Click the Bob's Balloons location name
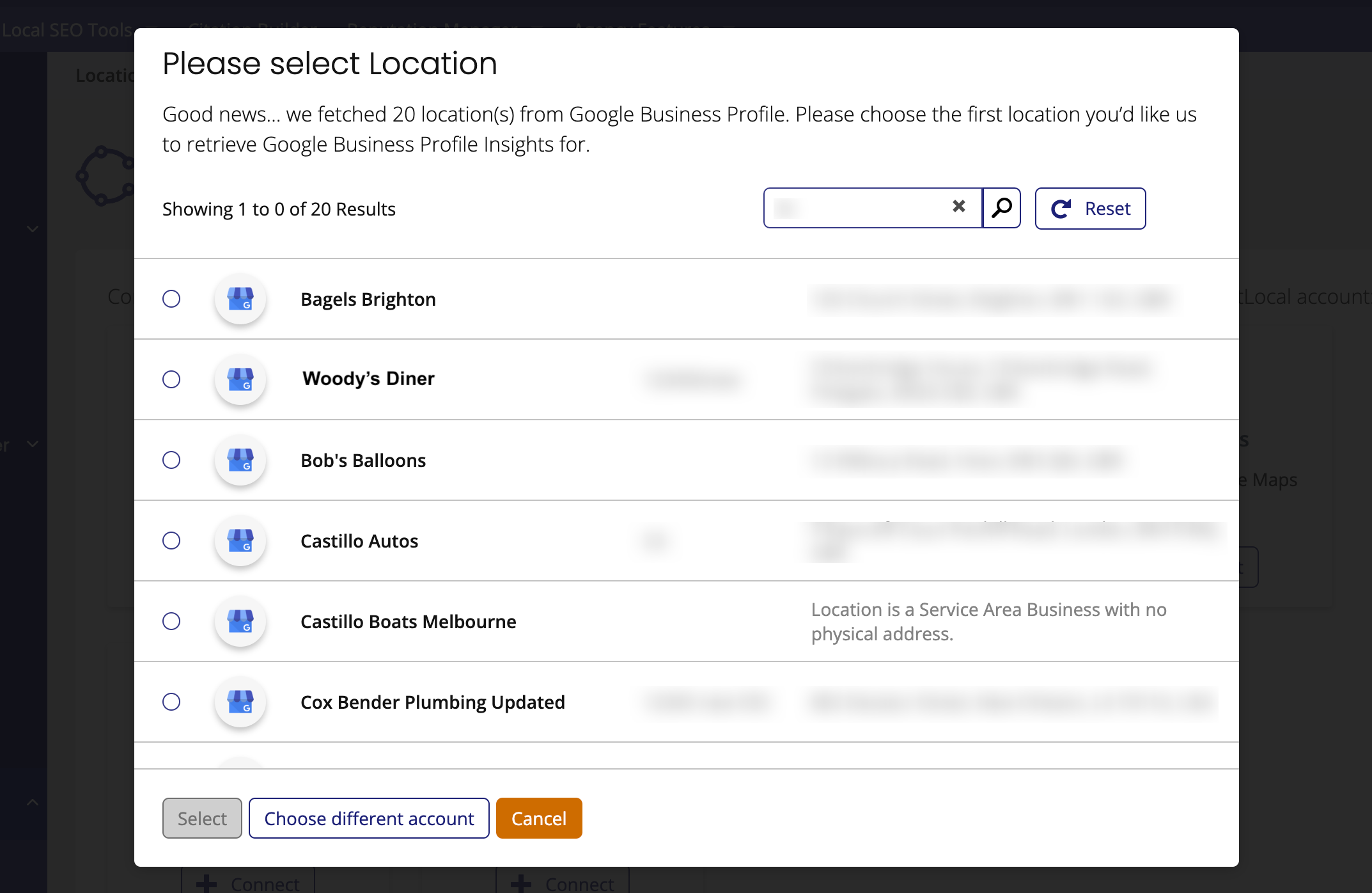1372x893 pixels. (363, 461)
